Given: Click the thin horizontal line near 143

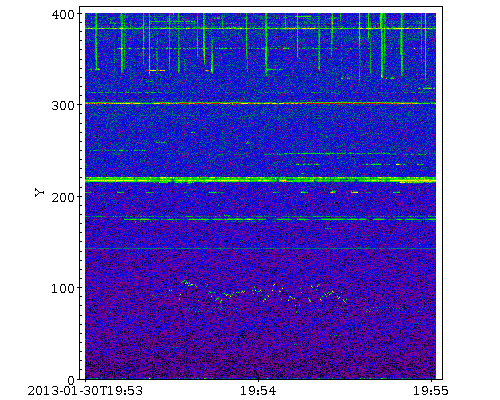Looking at the screenshot, I should tap(260, 249).
